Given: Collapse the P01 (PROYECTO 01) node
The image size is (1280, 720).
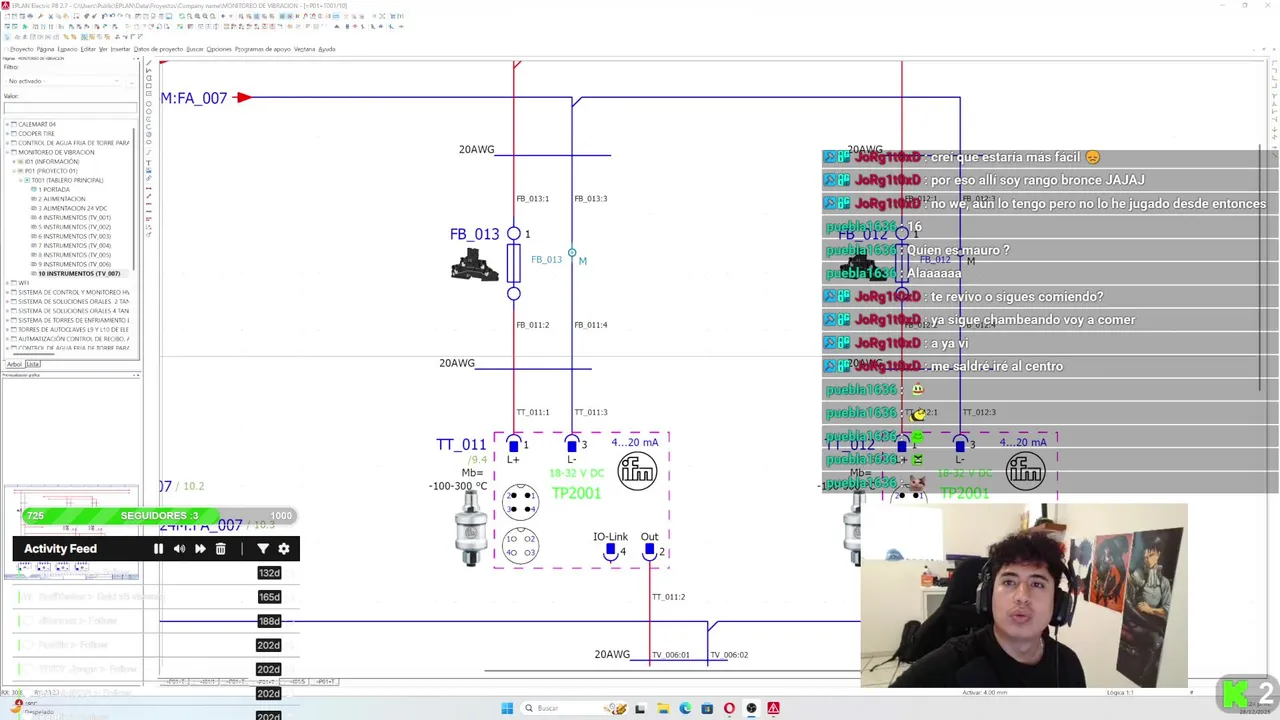Looking at the screenshot, I should coord(15,171).
